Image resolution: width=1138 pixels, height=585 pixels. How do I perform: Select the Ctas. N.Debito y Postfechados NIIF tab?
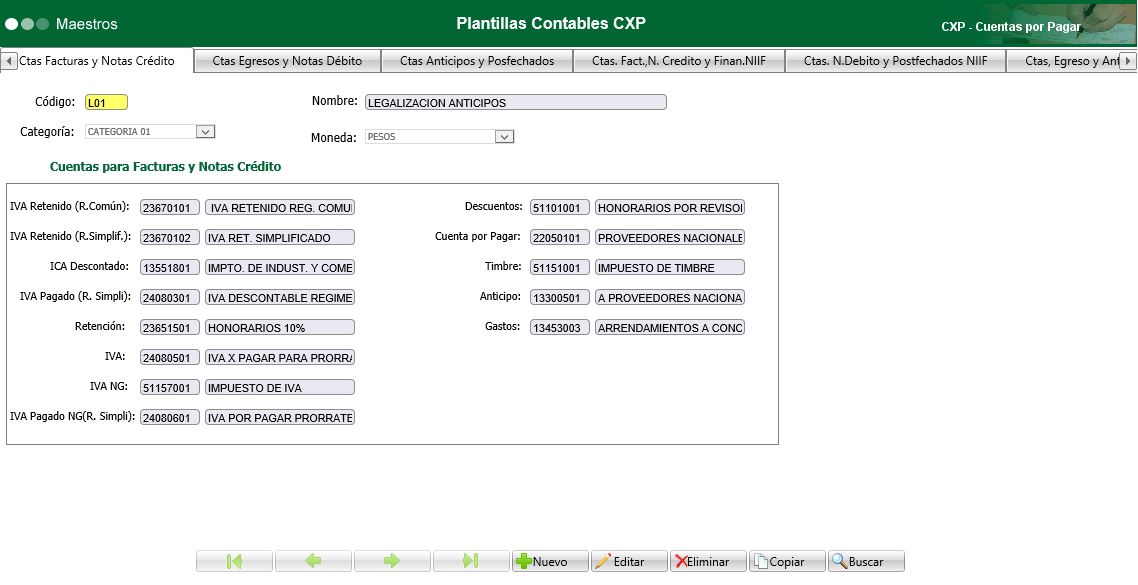click(895, 60)
